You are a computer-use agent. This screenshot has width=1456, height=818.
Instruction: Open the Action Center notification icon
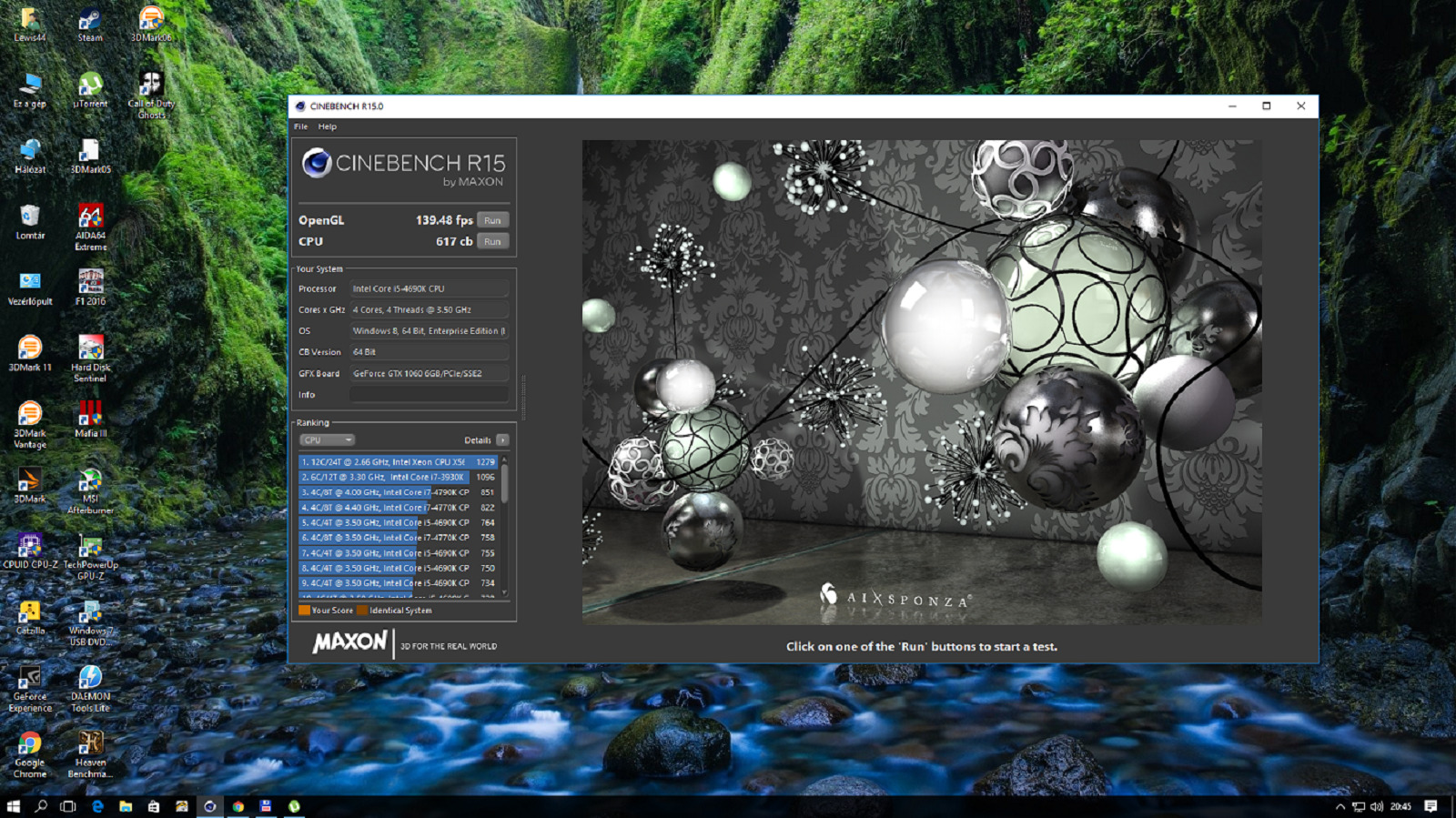pos(1431,806)
